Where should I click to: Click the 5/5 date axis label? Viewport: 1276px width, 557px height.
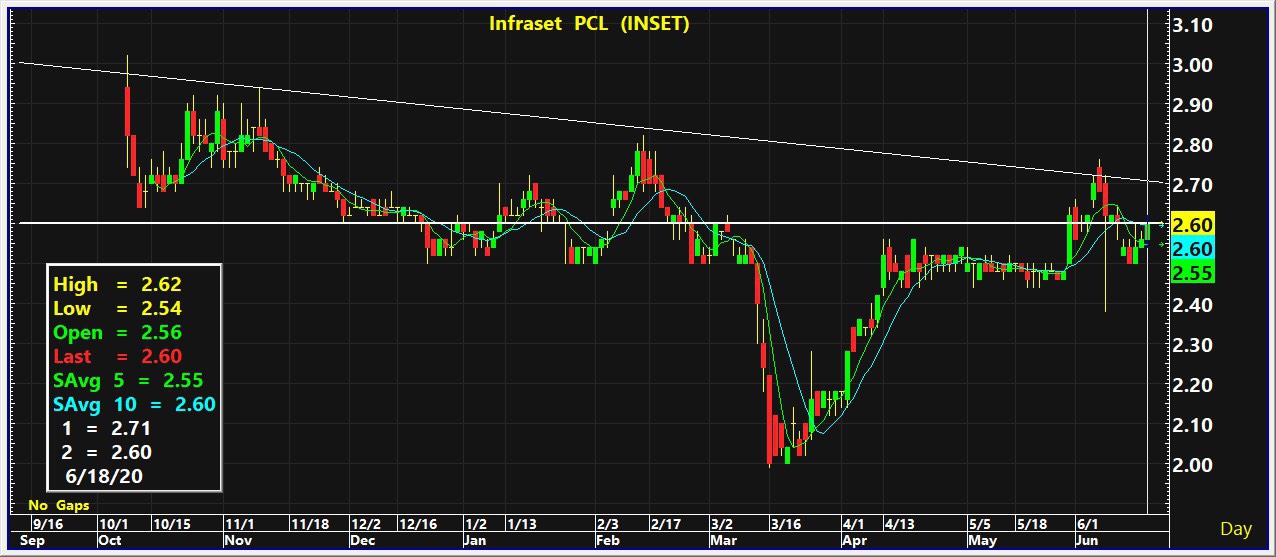(x=980, y=524)
